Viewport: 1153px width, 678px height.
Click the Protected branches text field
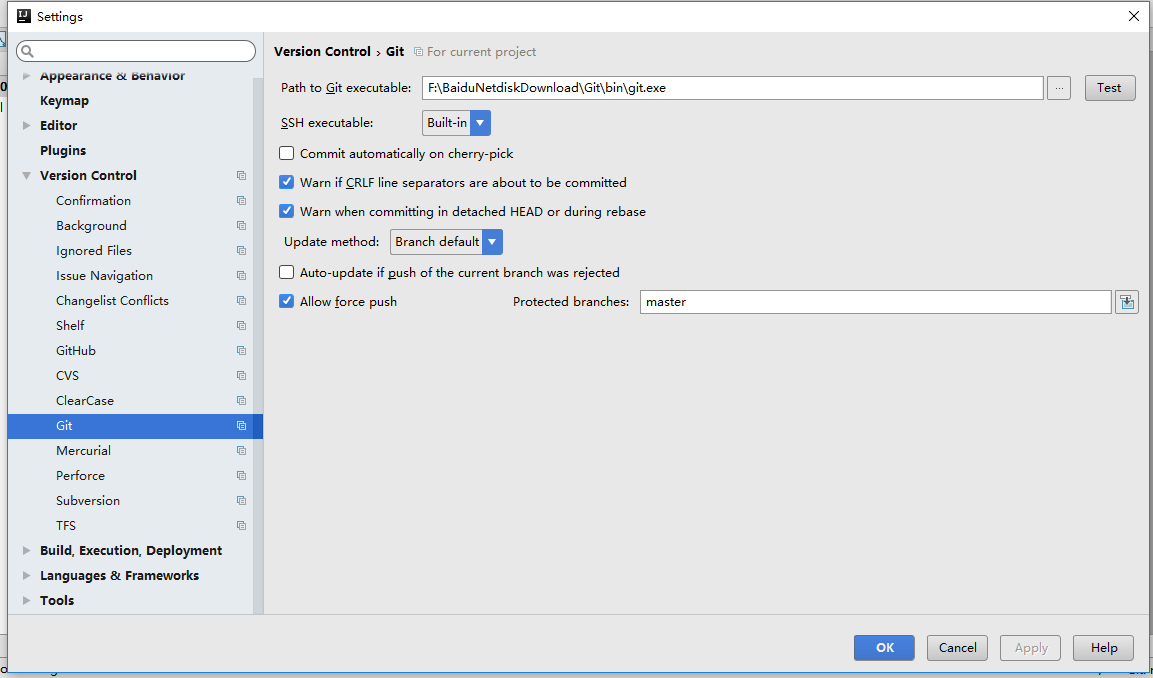(x=875, y=301)
